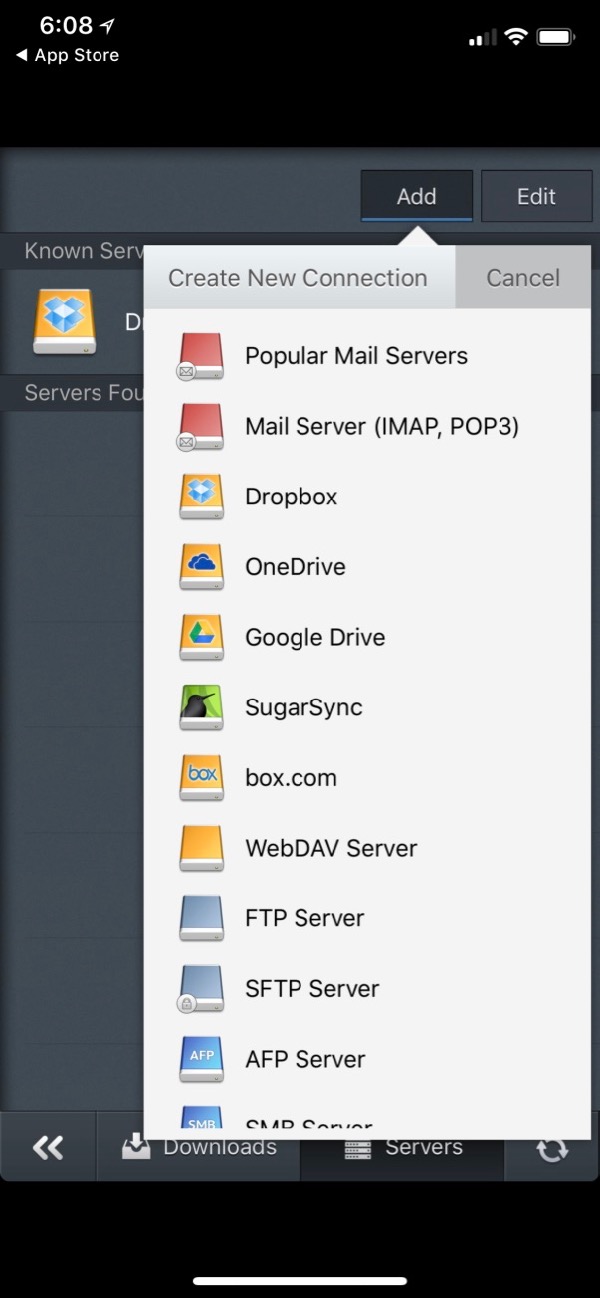Tap the AFP Server drive icon
600x1298 pixels.
coord(201,1059)
